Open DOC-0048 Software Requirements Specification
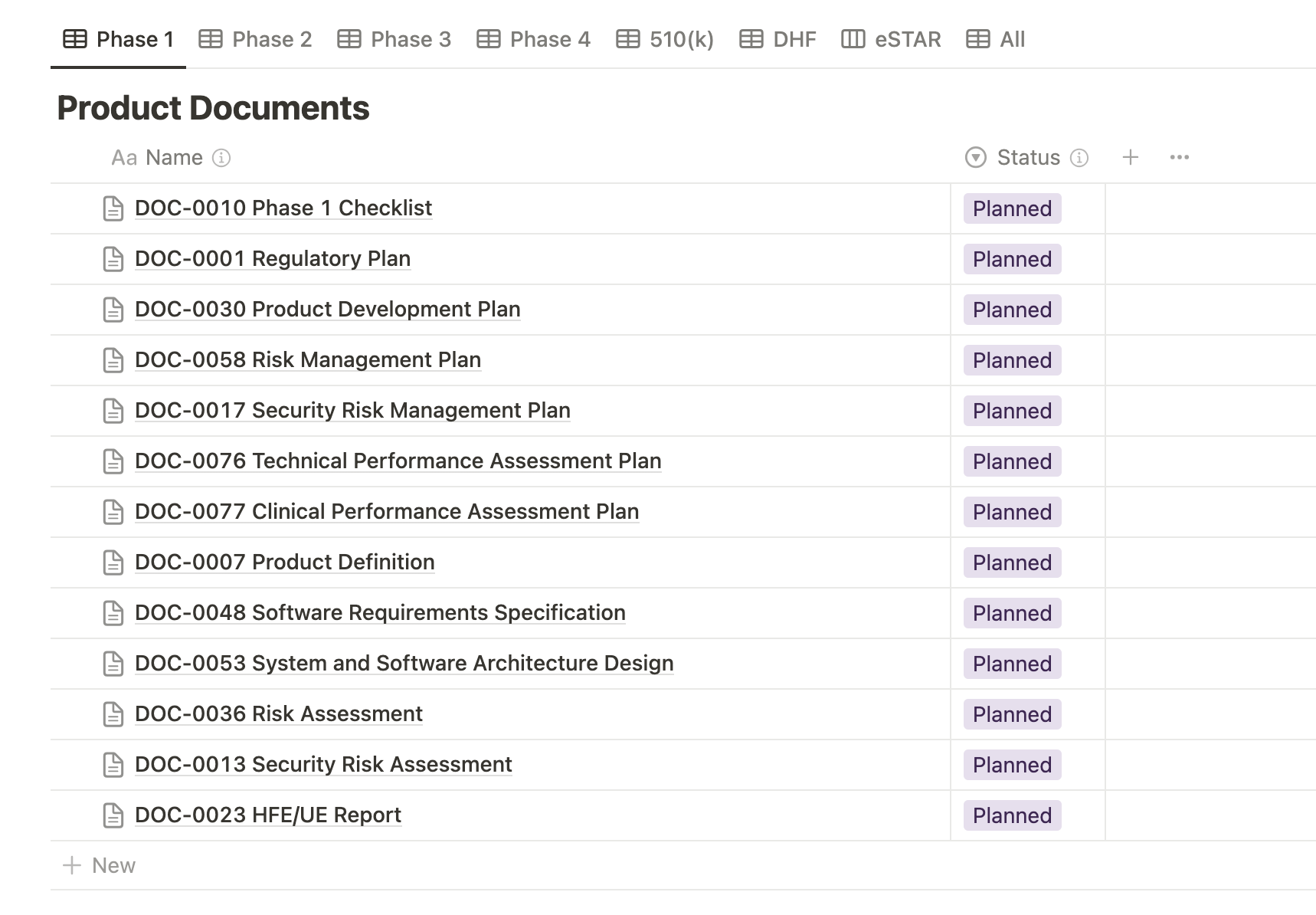Viewport: 1316px width, 915px height. click(380, 613)
